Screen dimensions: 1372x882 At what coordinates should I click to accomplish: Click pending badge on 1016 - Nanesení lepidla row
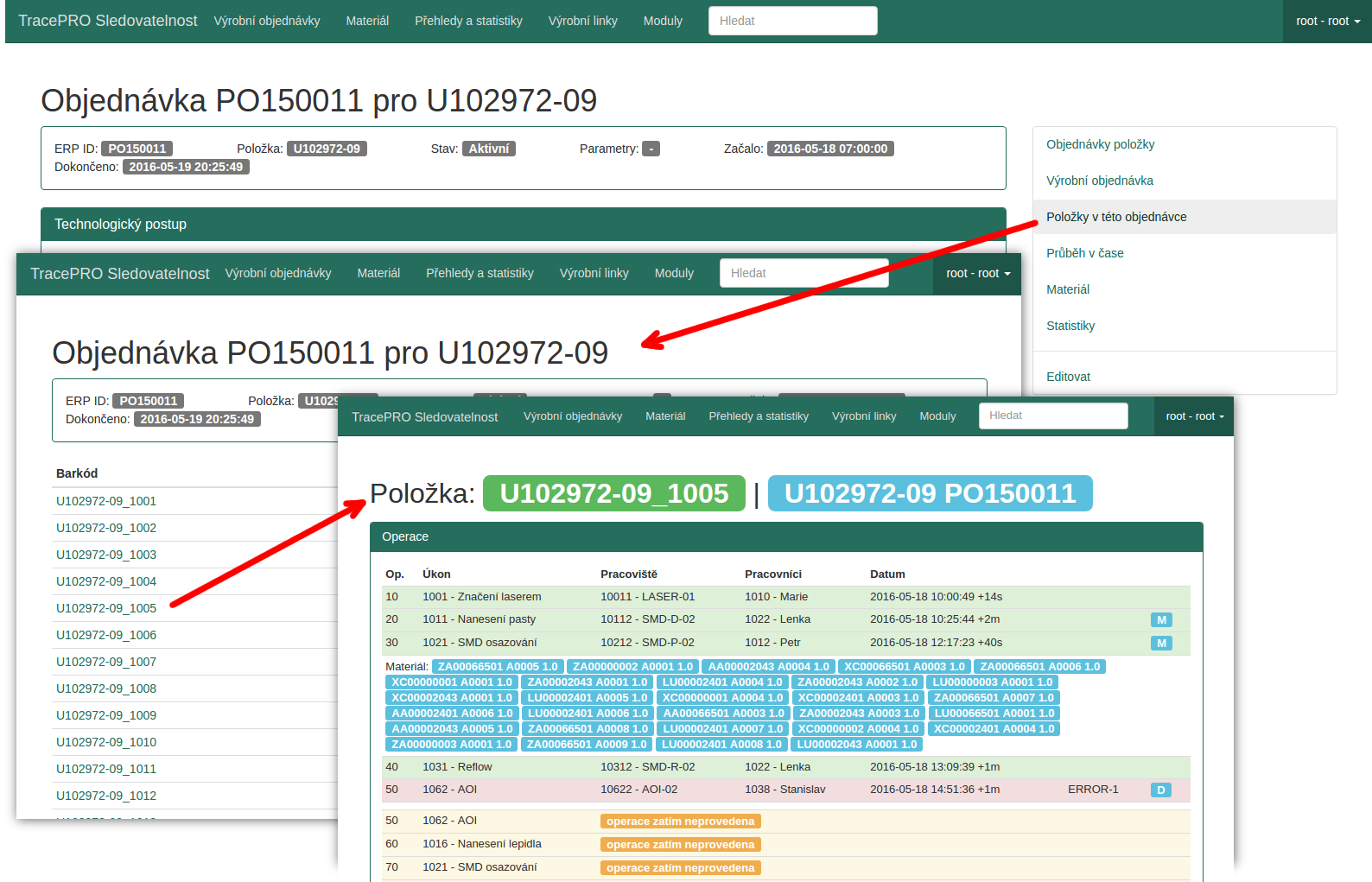[x=680, y=845]
